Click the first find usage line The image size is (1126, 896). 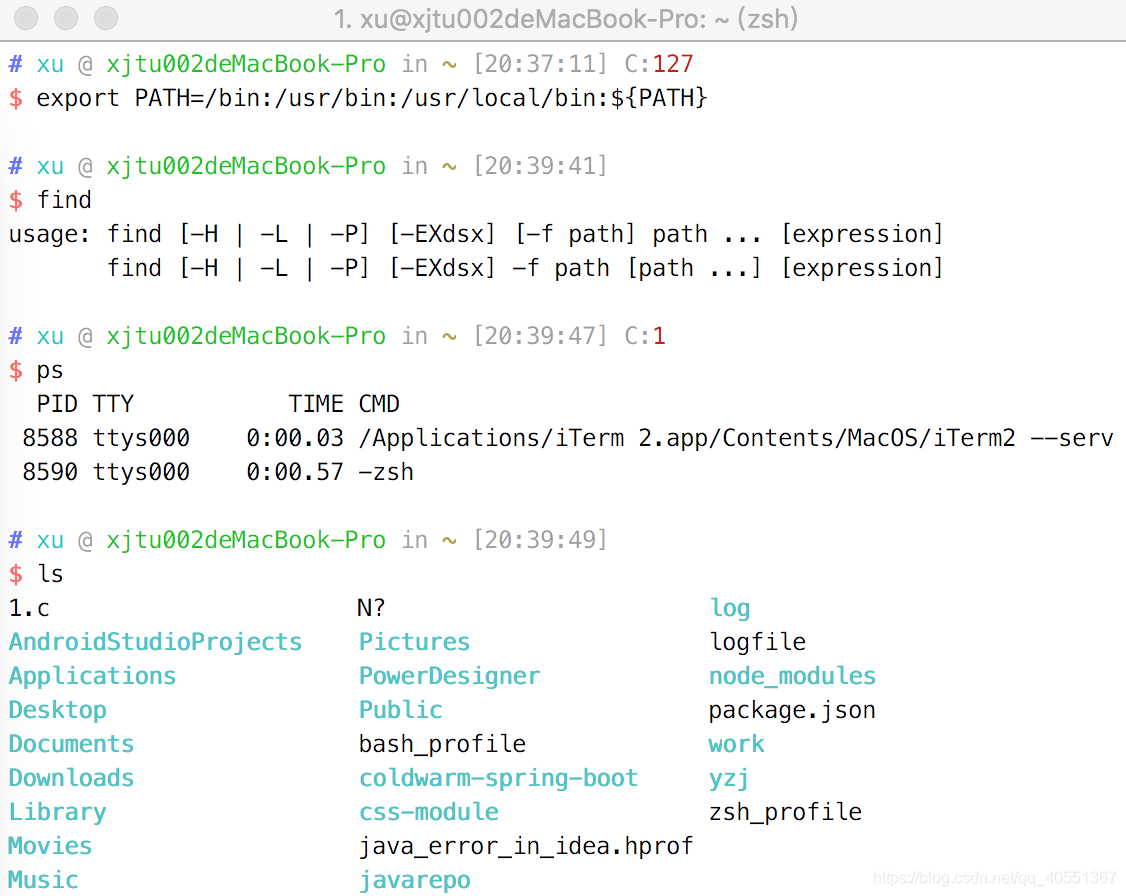tap(475, 234)
